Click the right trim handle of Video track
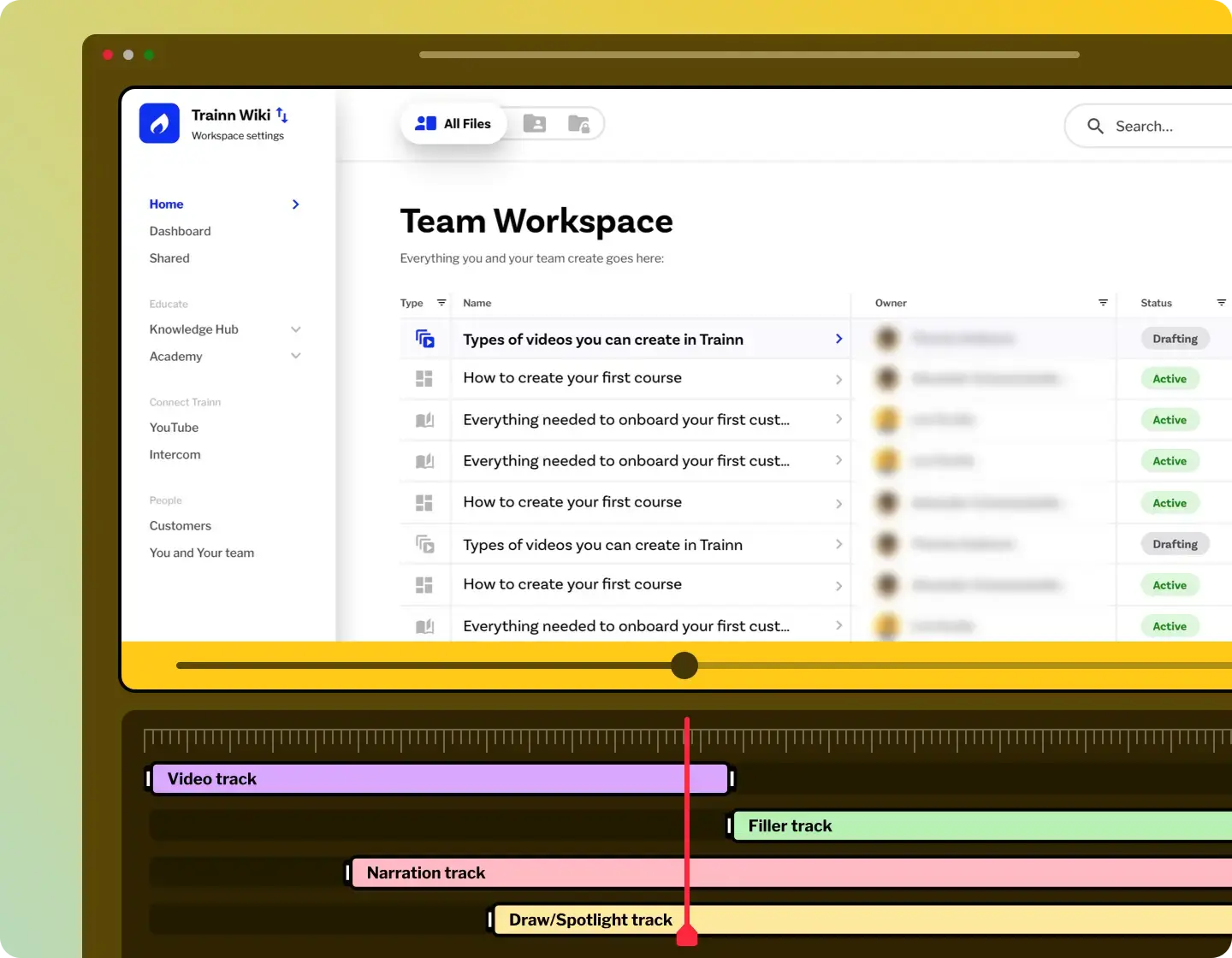Viewport: 1232px width, 958px height. [x=732, y=778]
